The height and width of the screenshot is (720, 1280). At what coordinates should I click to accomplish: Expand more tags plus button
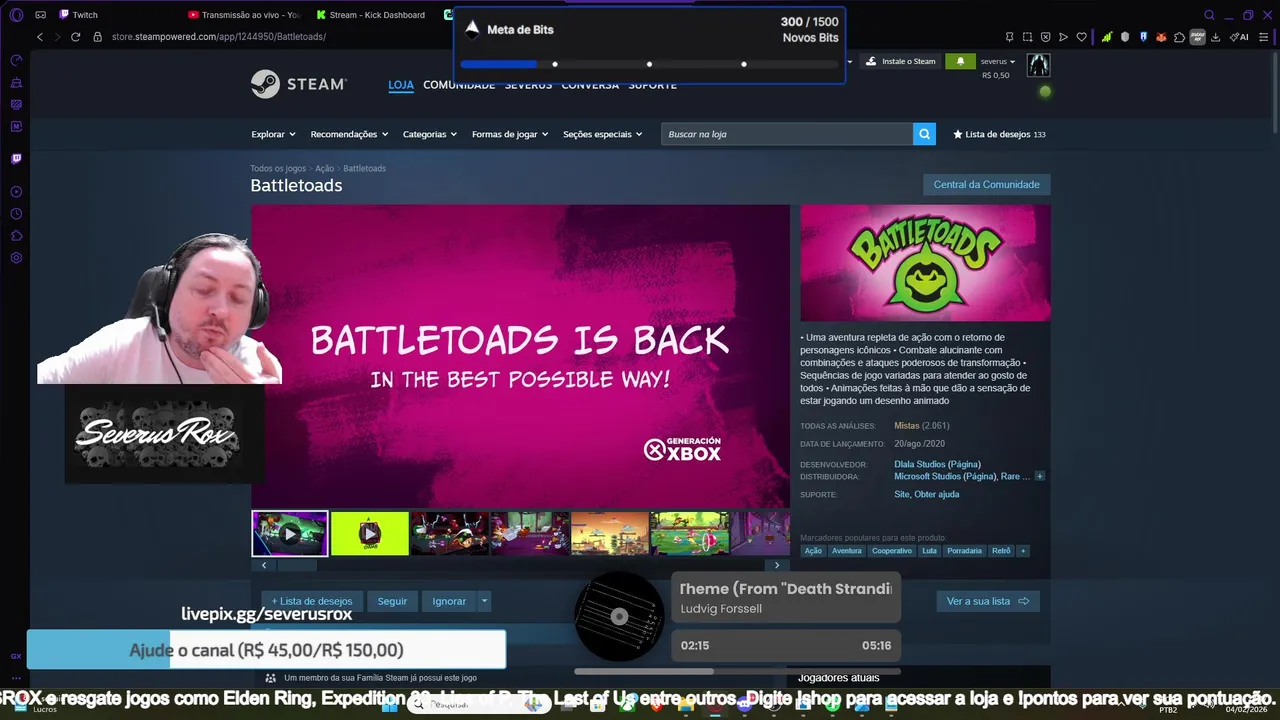[x=1022, y=551]
